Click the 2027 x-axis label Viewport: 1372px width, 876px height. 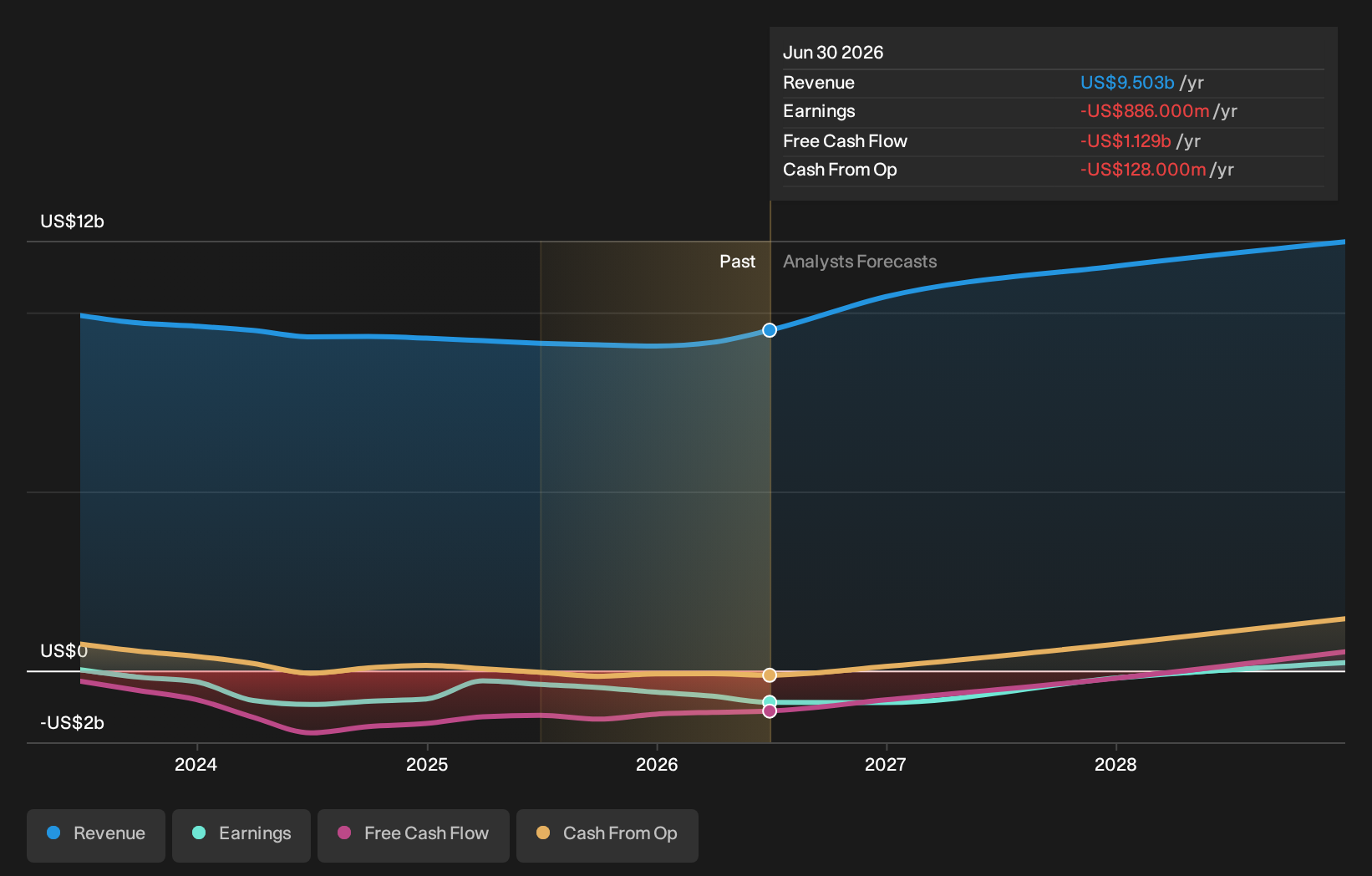tap(886, 765)
